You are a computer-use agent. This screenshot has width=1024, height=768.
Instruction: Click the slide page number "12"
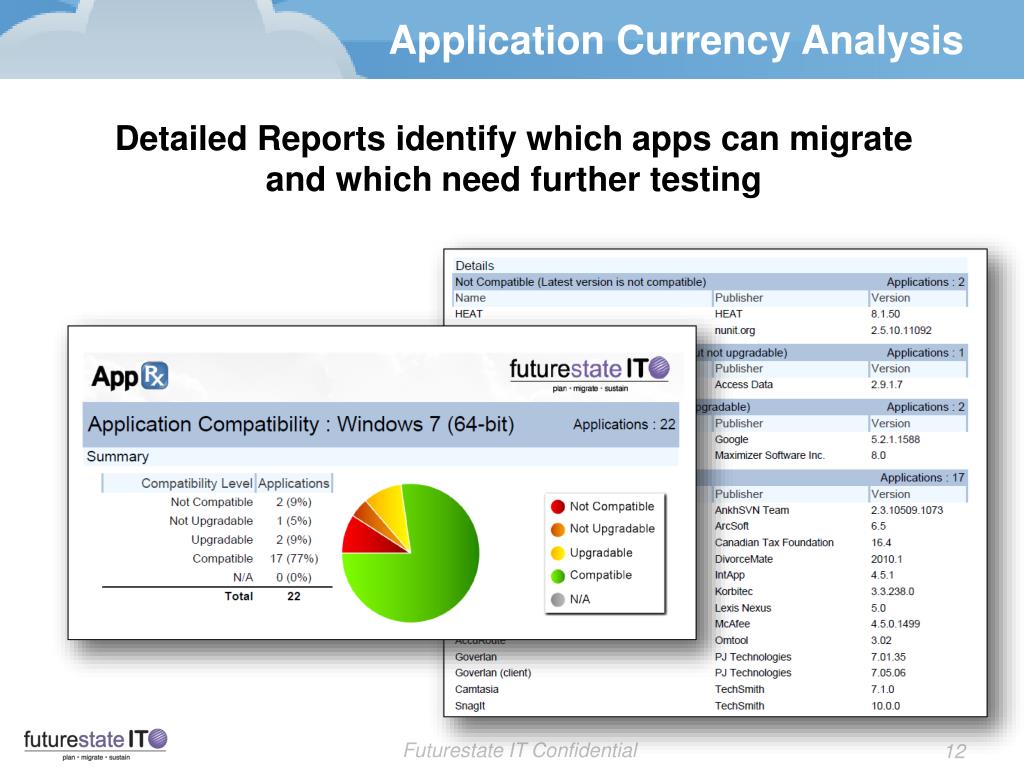coord(955,751)
